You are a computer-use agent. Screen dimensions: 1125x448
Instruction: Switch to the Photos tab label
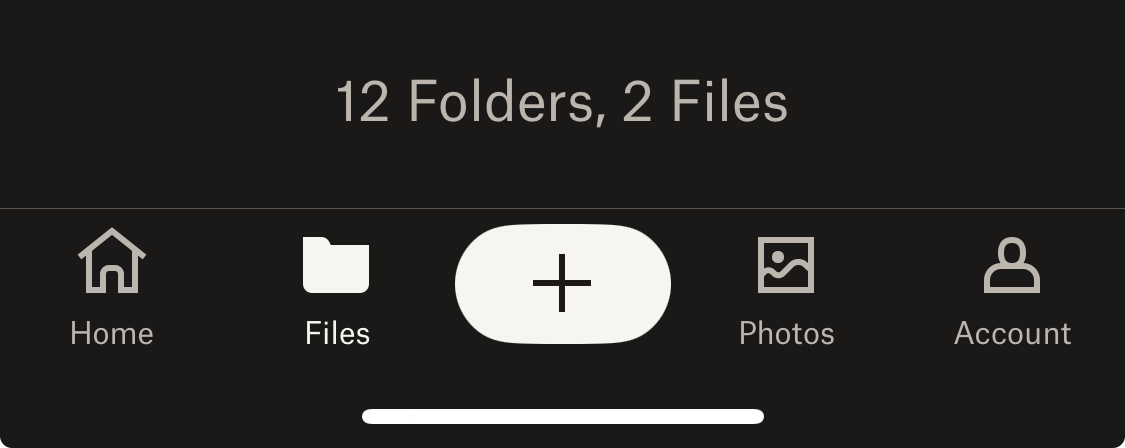point(786,334)
